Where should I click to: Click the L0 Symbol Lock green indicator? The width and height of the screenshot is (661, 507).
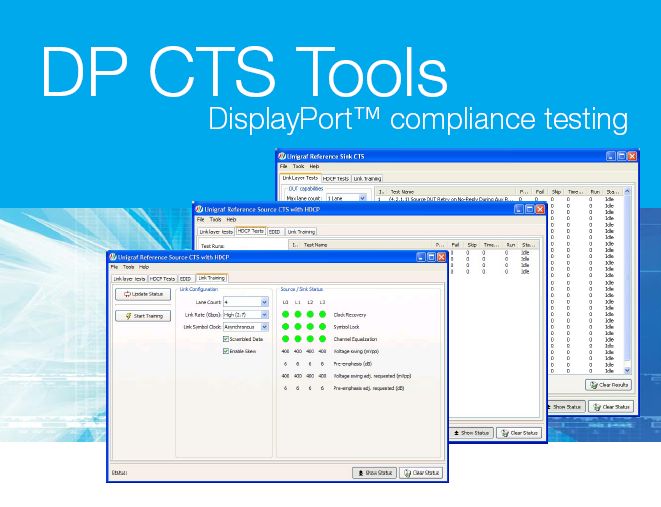(x=285, y=327)
